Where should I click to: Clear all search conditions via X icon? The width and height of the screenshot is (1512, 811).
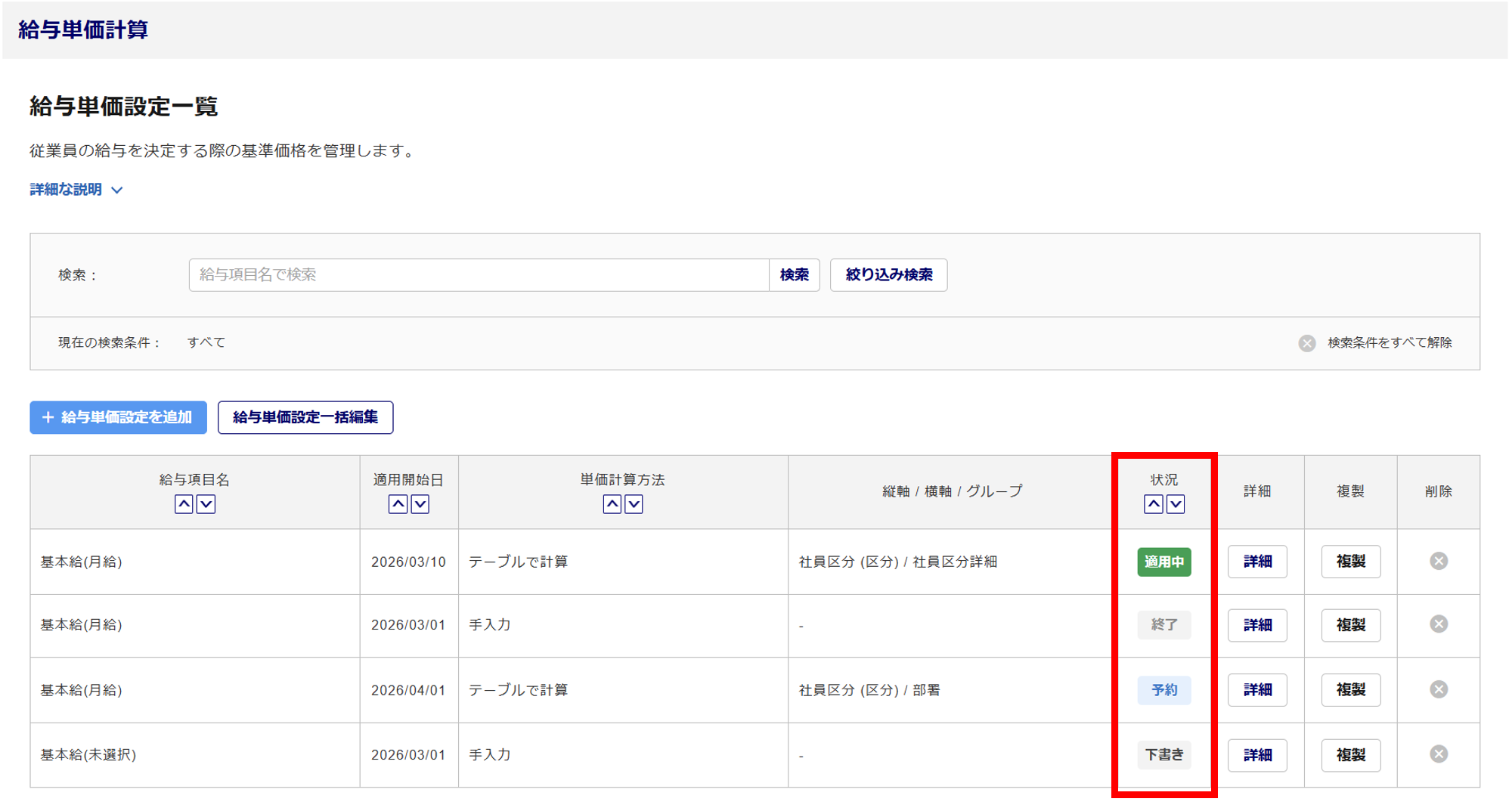(x=1306, y=343)
